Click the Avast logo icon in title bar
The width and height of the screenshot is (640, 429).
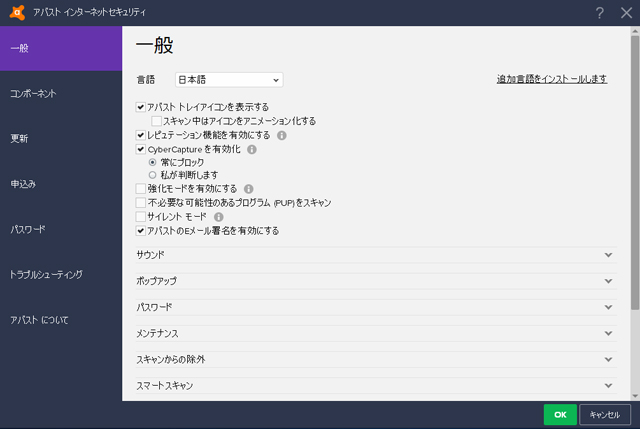[17, 12]
